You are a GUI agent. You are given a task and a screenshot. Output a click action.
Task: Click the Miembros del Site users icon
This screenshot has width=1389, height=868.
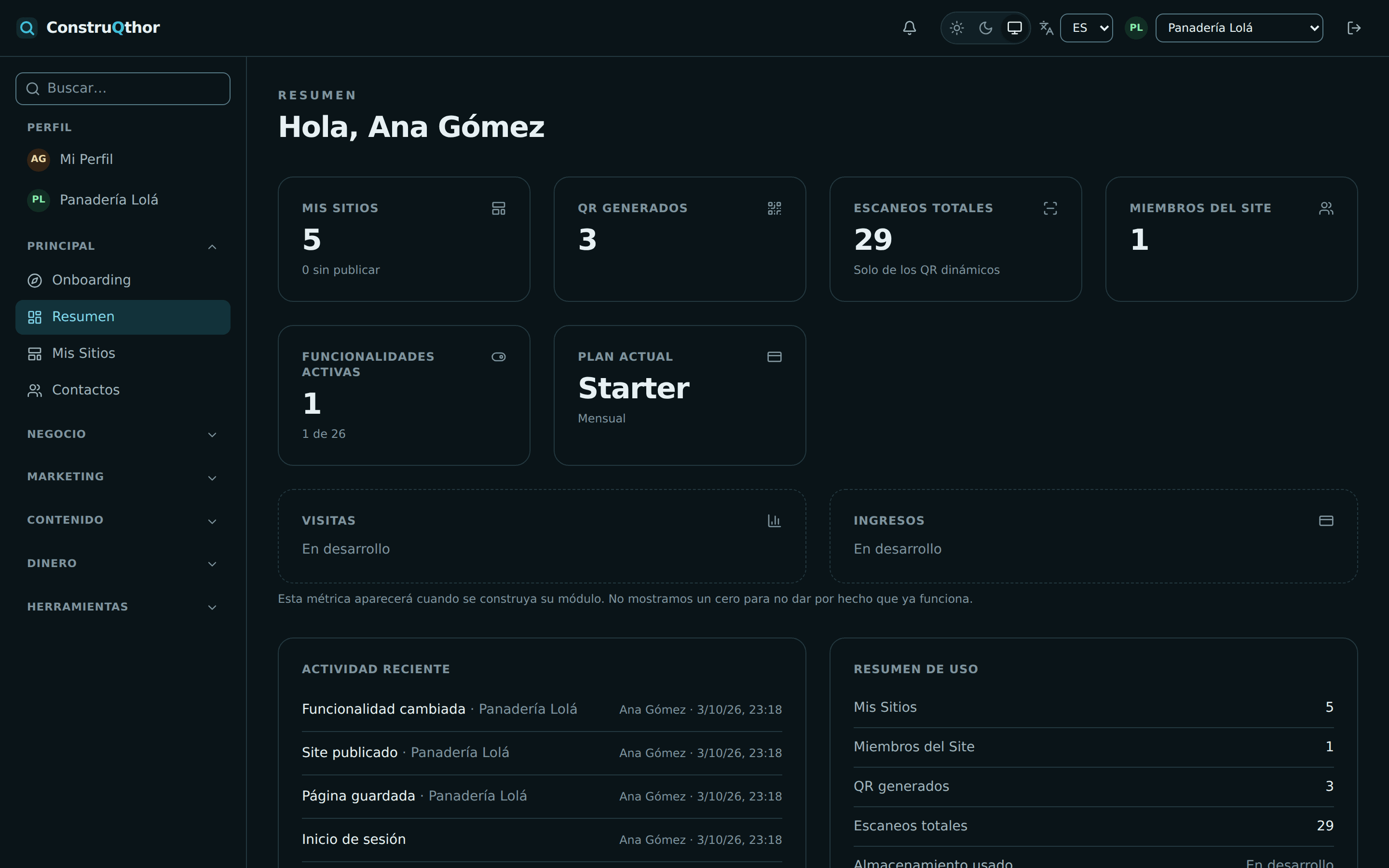(1326, 208)
